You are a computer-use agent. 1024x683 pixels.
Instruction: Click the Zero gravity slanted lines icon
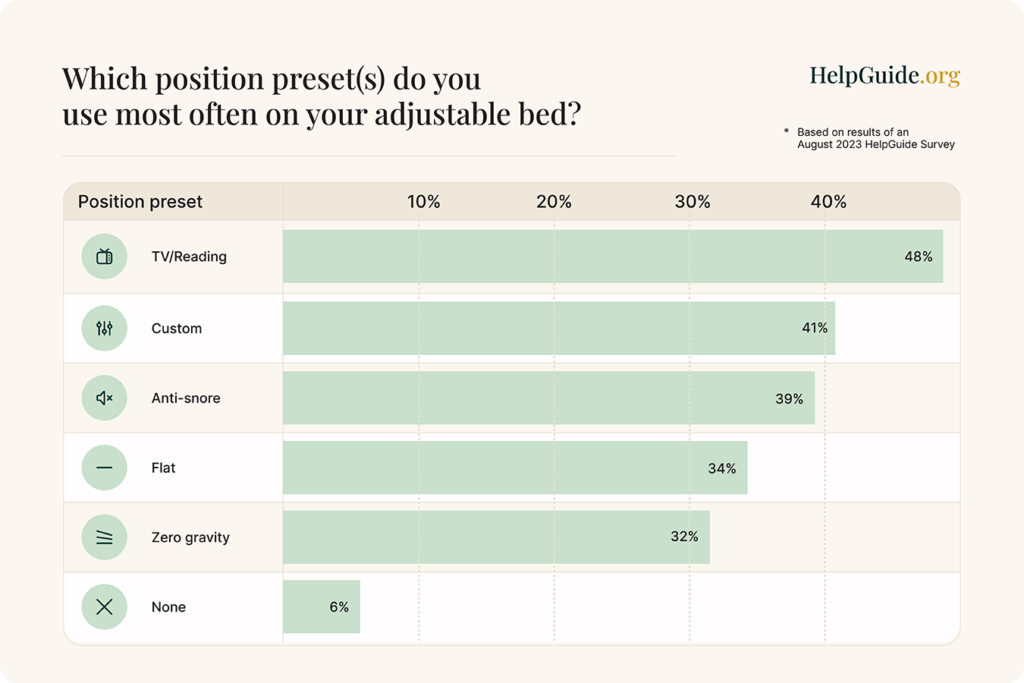point(104,538)
